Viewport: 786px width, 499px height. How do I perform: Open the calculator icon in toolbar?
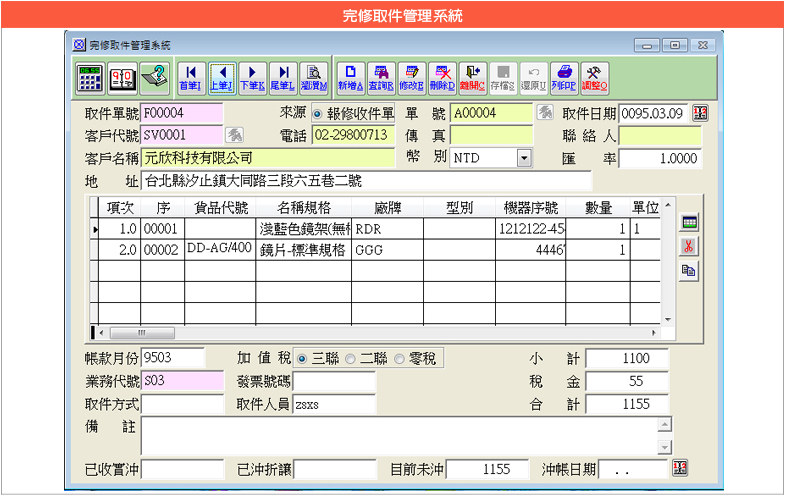[x=91, y=76]
